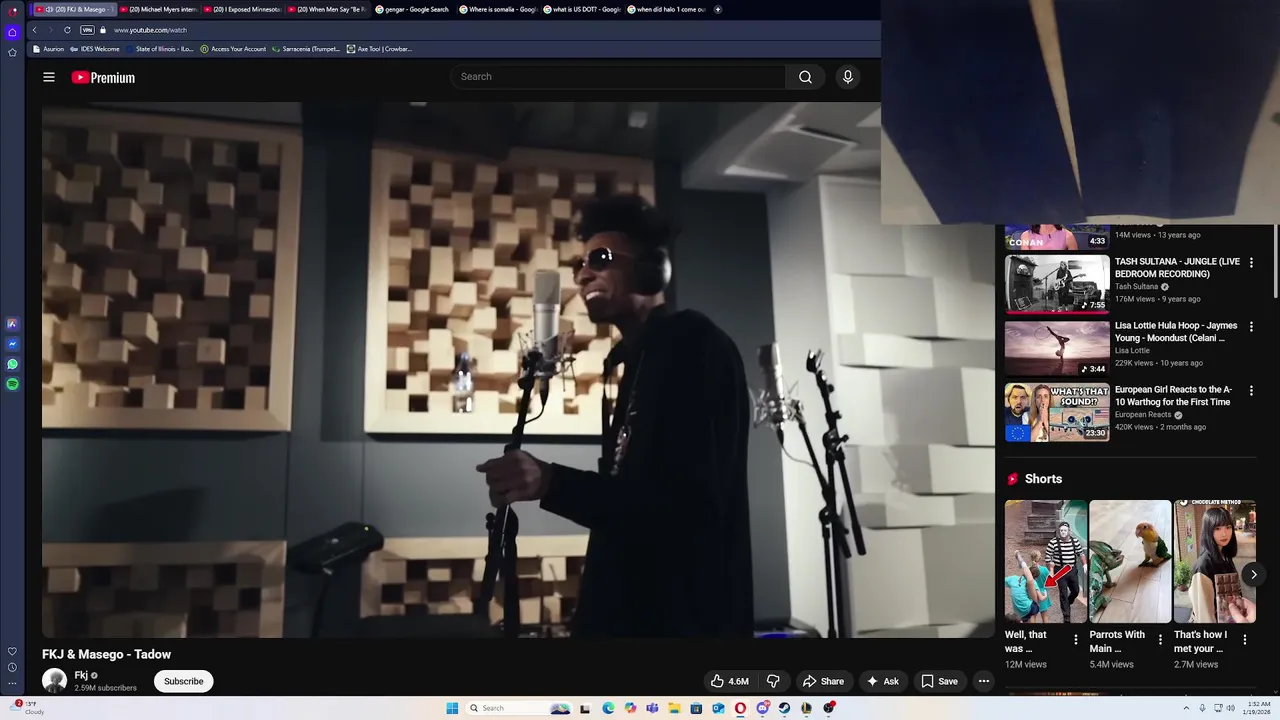Save the video to a playlist
This screenshot has height=720, width=1280.
point(939,681)
